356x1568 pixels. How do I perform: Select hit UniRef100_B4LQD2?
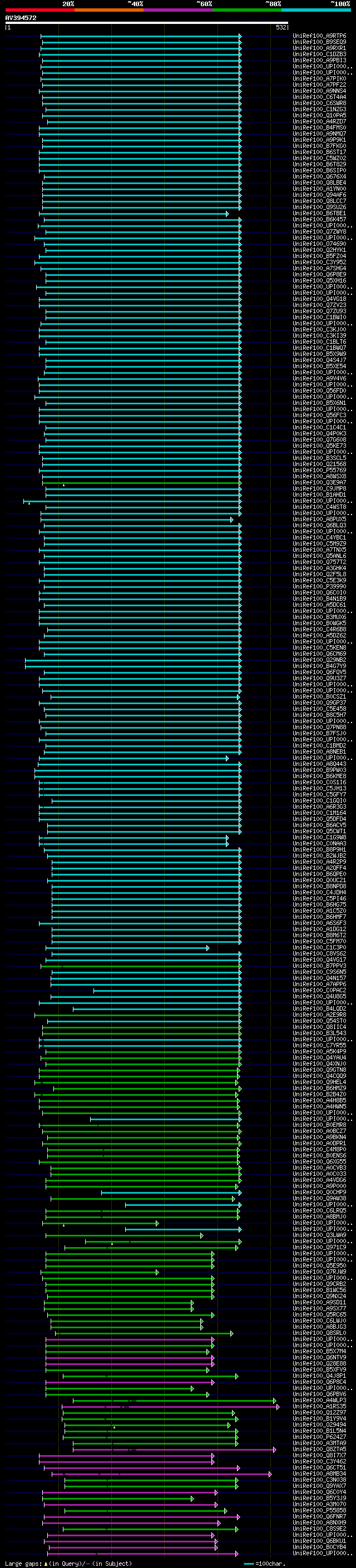tap(319, 1008)
